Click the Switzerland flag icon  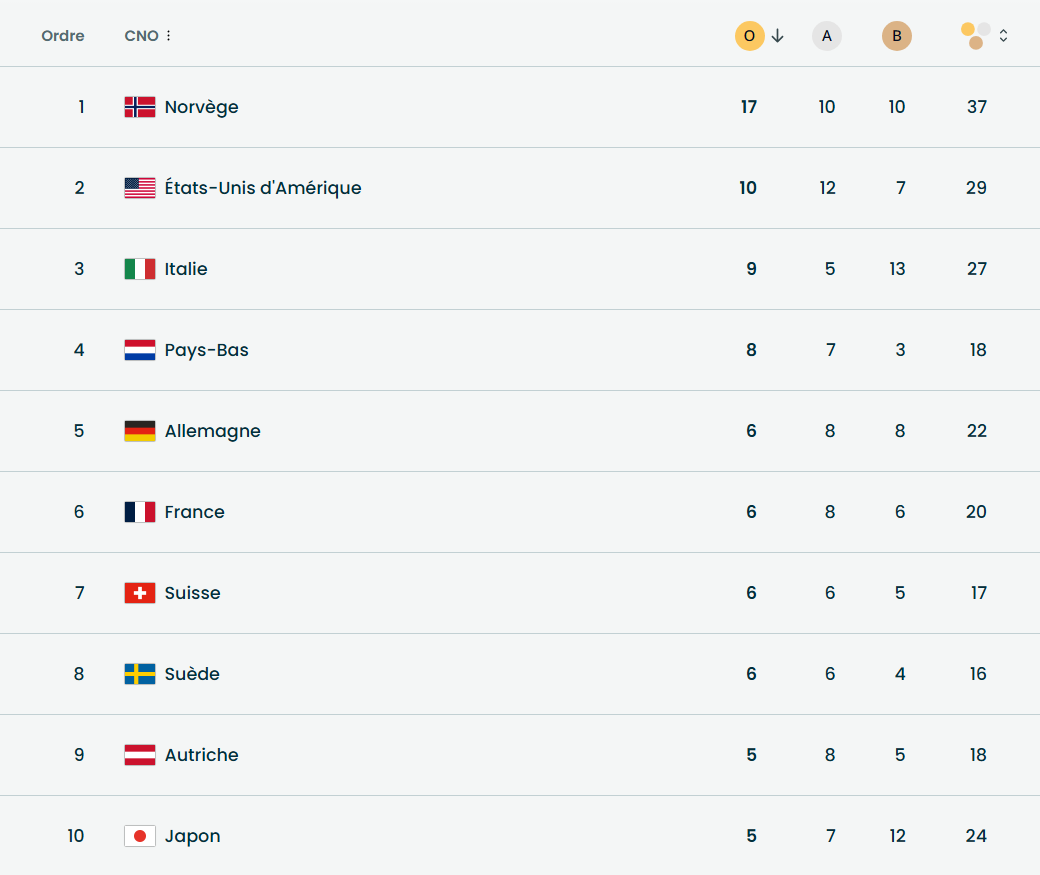tap(140, 593)
